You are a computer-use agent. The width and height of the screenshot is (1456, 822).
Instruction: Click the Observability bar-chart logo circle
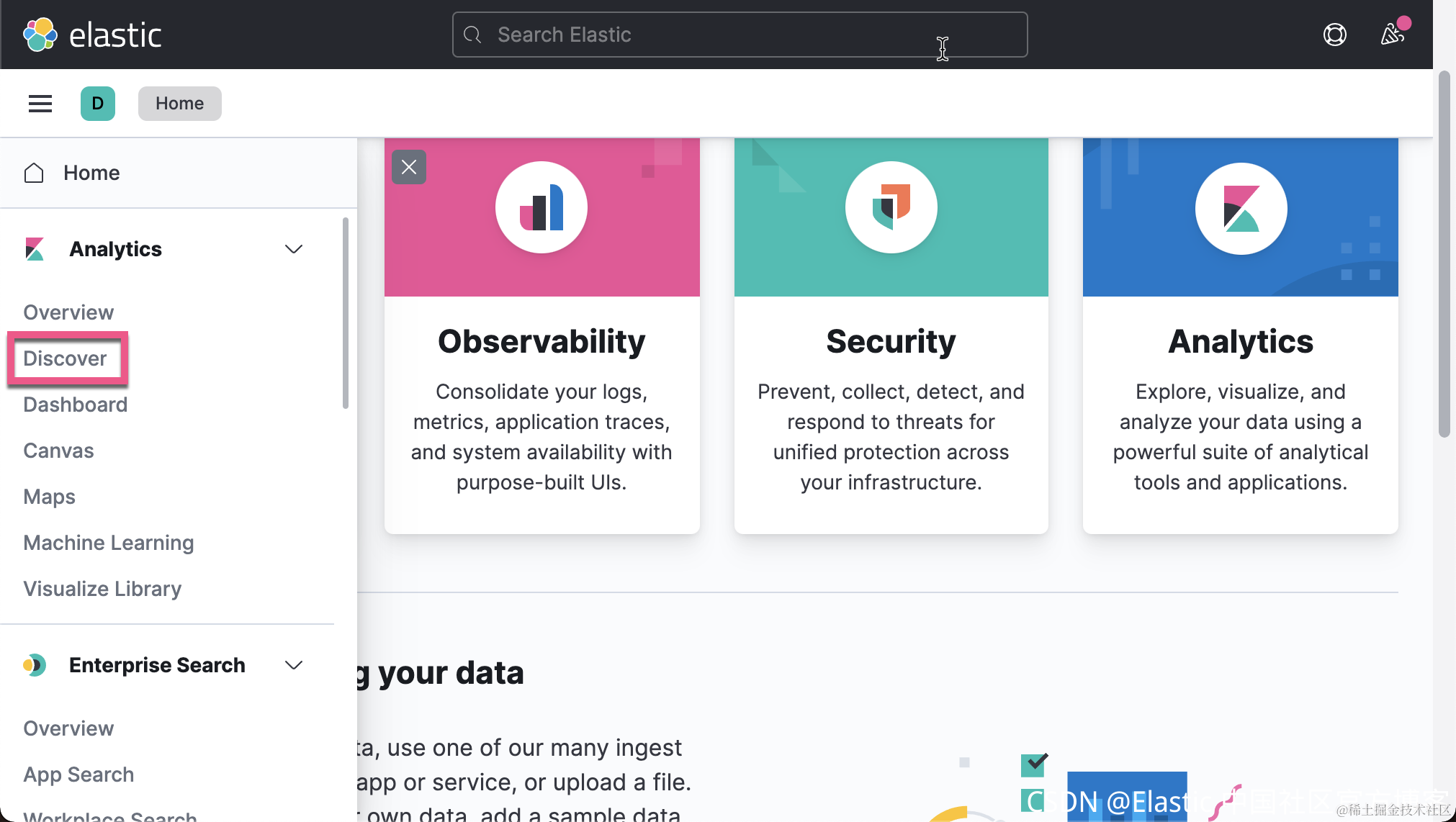pyautogui.click(x=541, y=207)
